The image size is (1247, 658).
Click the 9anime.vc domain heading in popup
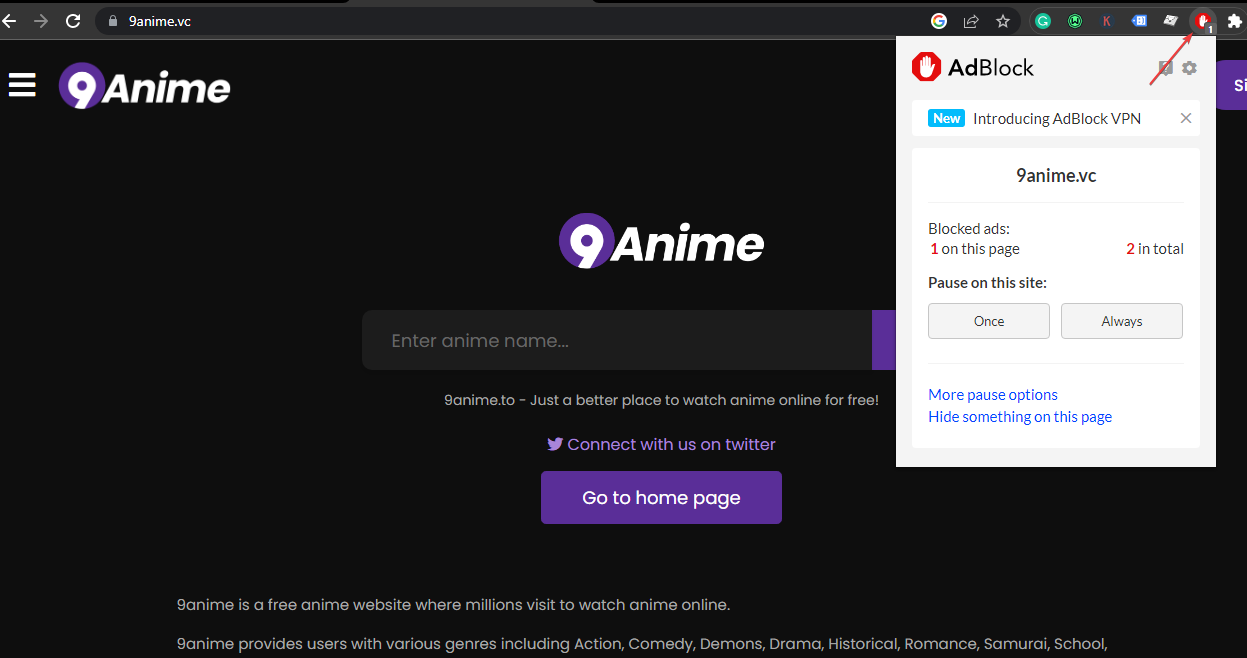pyautogui.click(x=1056, y=175)
